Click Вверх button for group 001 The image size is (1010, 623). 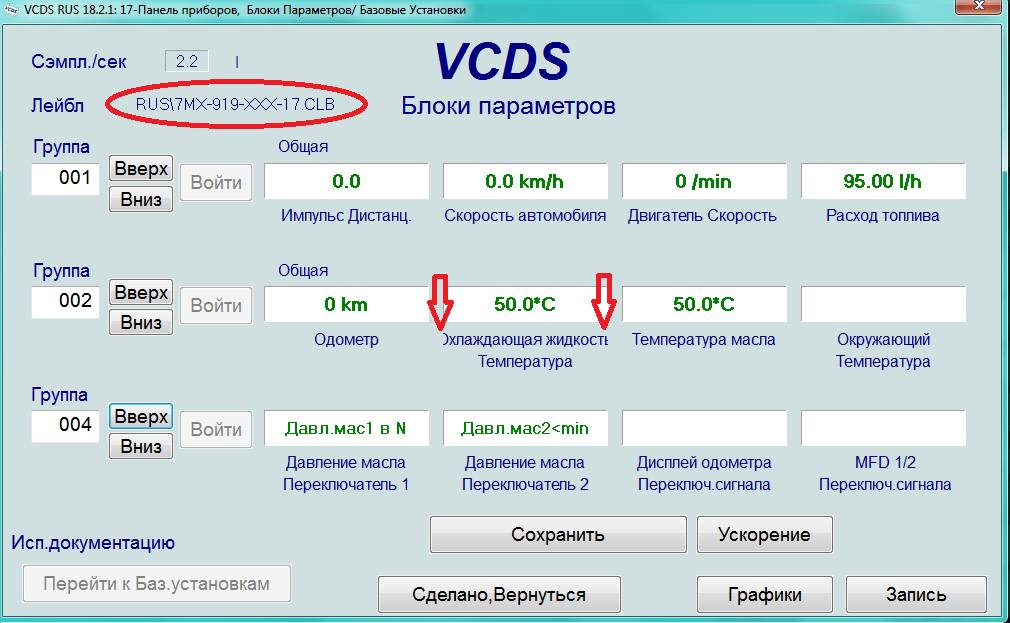(x=141, y=169)
